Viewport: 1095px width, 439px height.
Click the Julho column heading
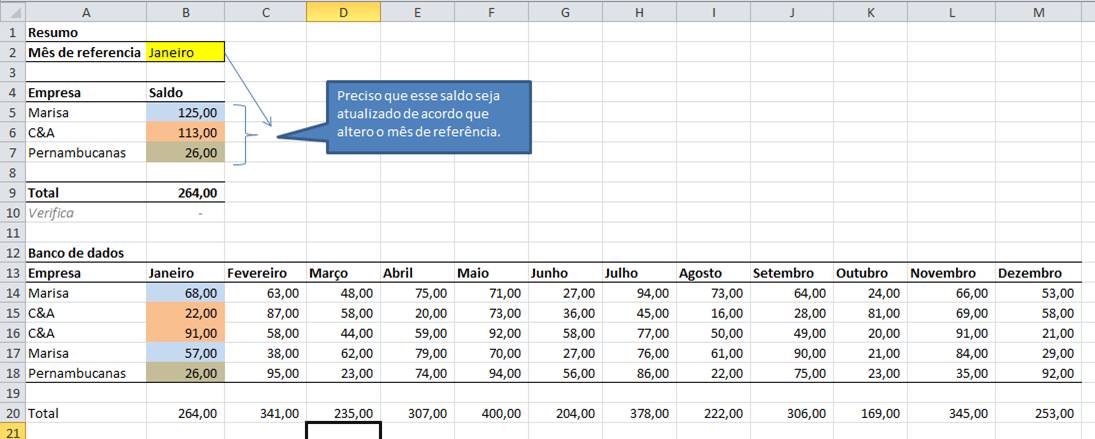pos(639,273)
